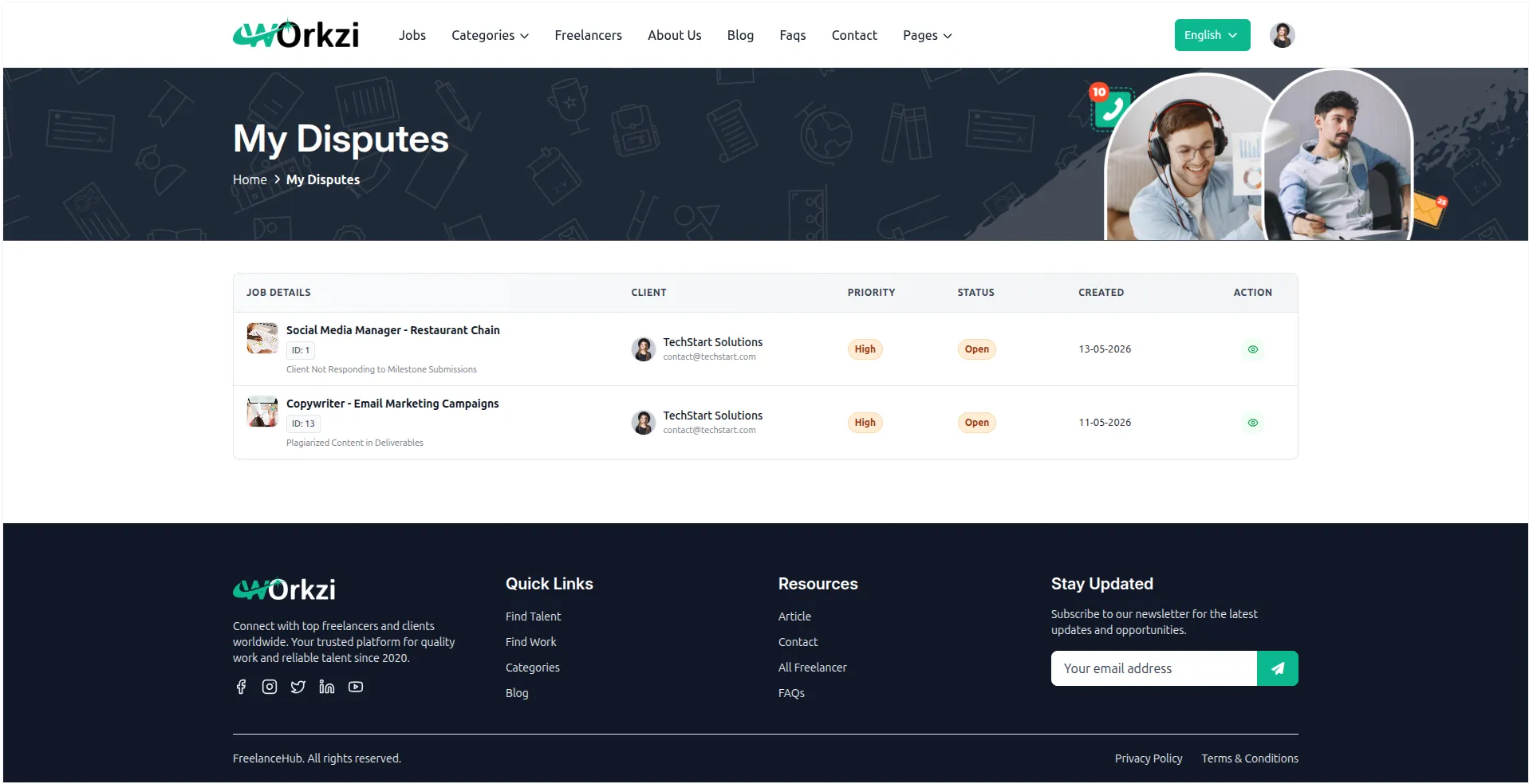
Task: Click the PRIORITY column header
Action: click(x=871, y=293)
